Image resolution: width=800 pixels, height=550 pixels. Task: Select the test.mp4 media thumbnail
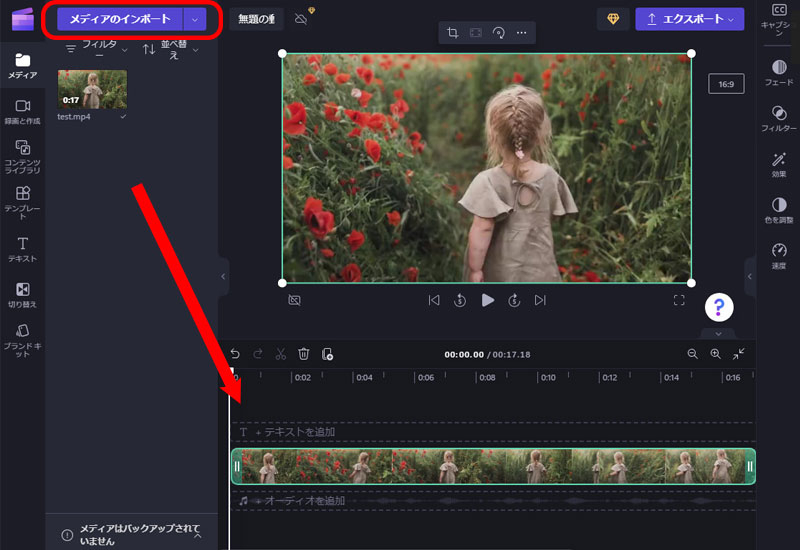92,89
